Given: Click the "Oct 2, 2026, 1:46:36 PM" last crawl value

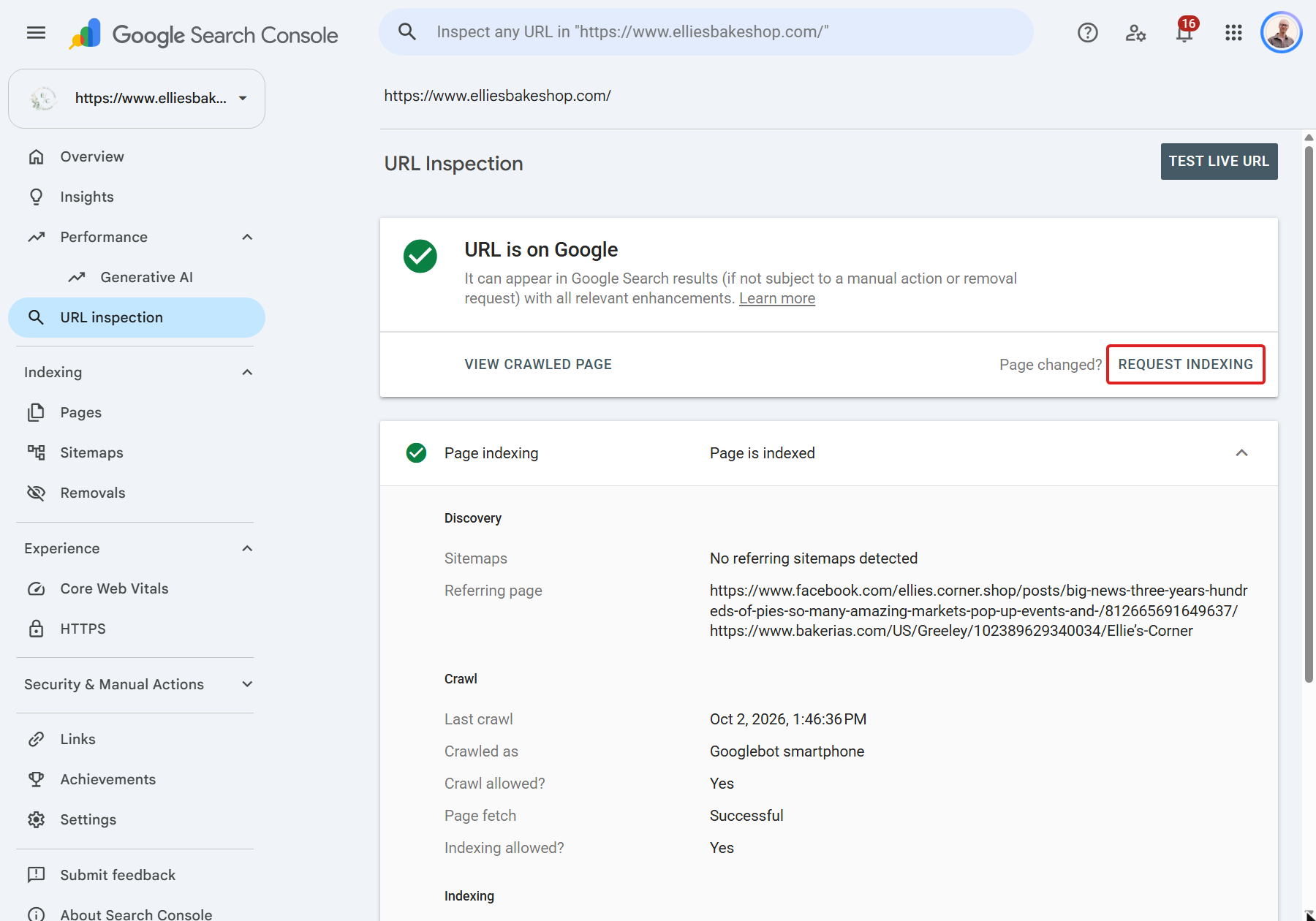Looking at the screenshot, I should (788, 719).
